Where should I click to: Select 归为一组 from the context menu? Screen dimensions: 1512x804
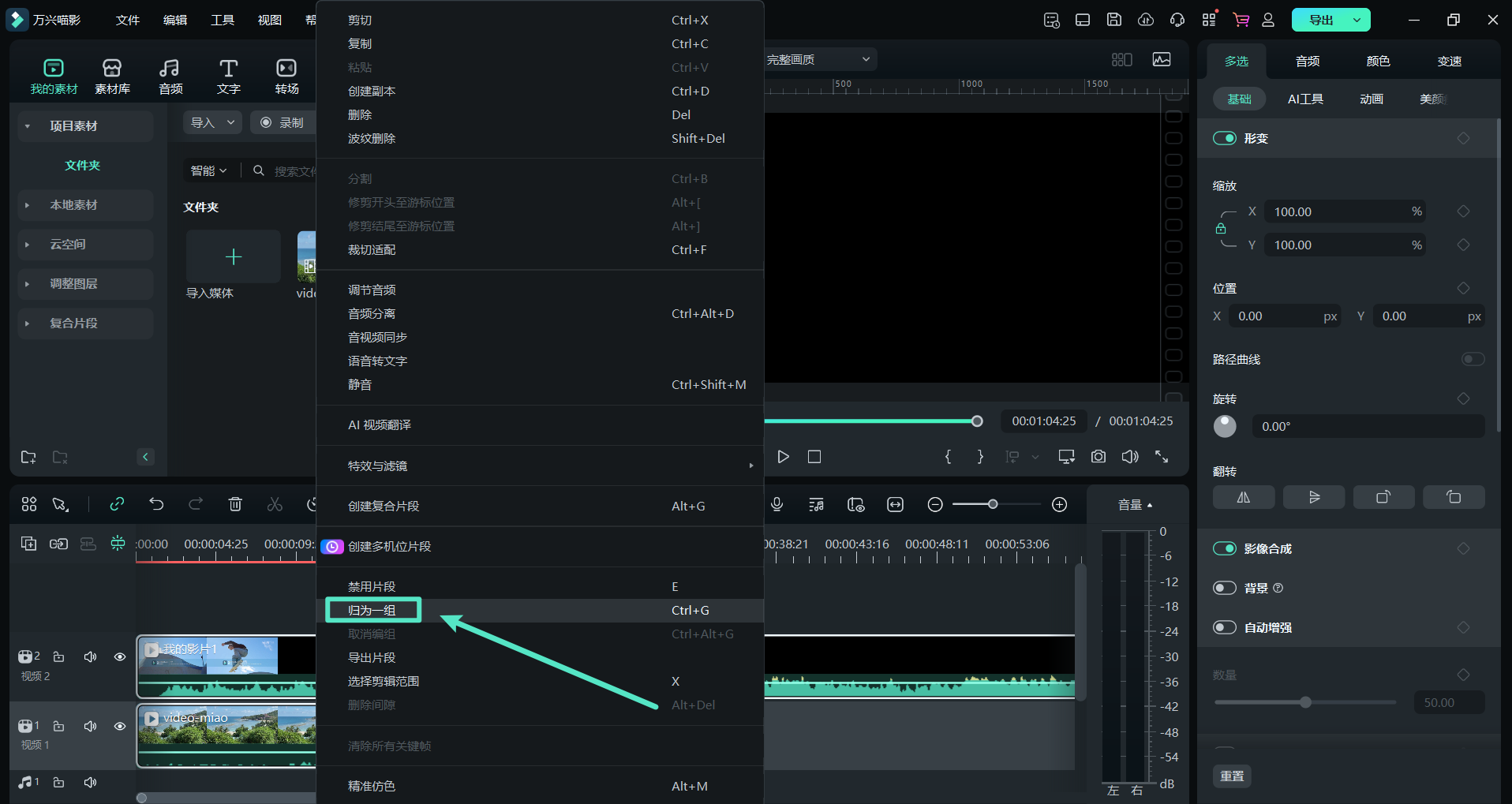coord(372,610)
